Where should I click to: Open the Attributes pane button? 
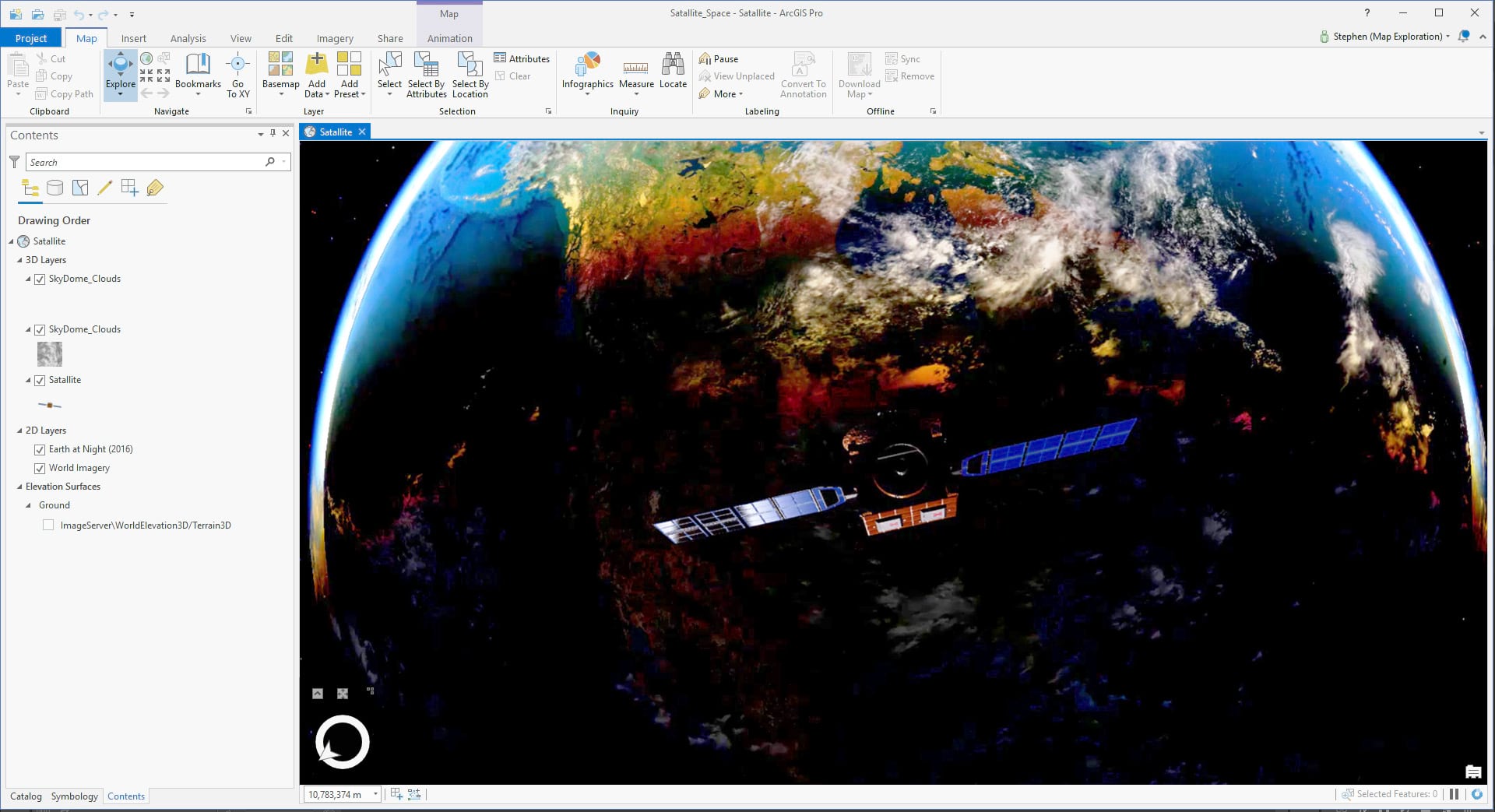522,58
